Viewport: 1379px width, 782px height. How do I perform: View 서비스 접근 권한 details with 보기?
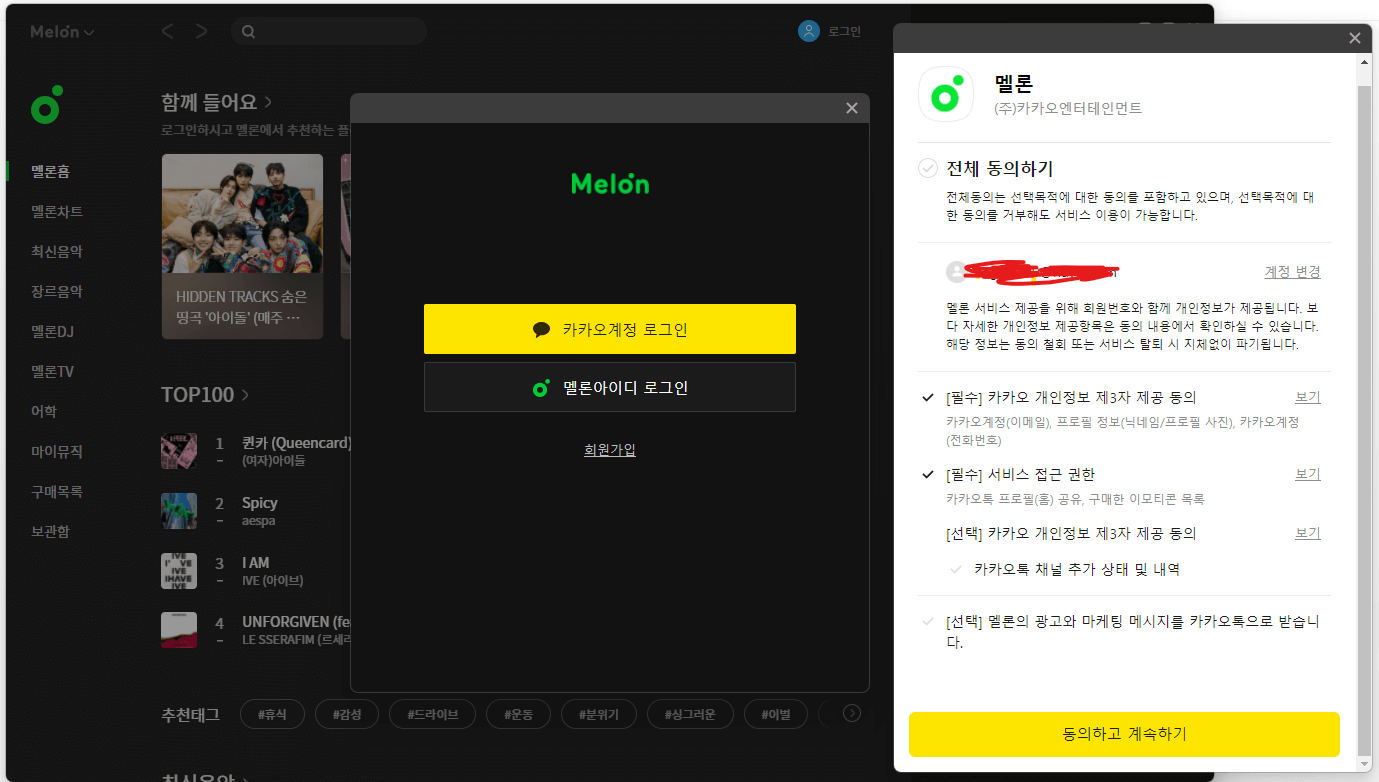click(x=1308, y=474)
